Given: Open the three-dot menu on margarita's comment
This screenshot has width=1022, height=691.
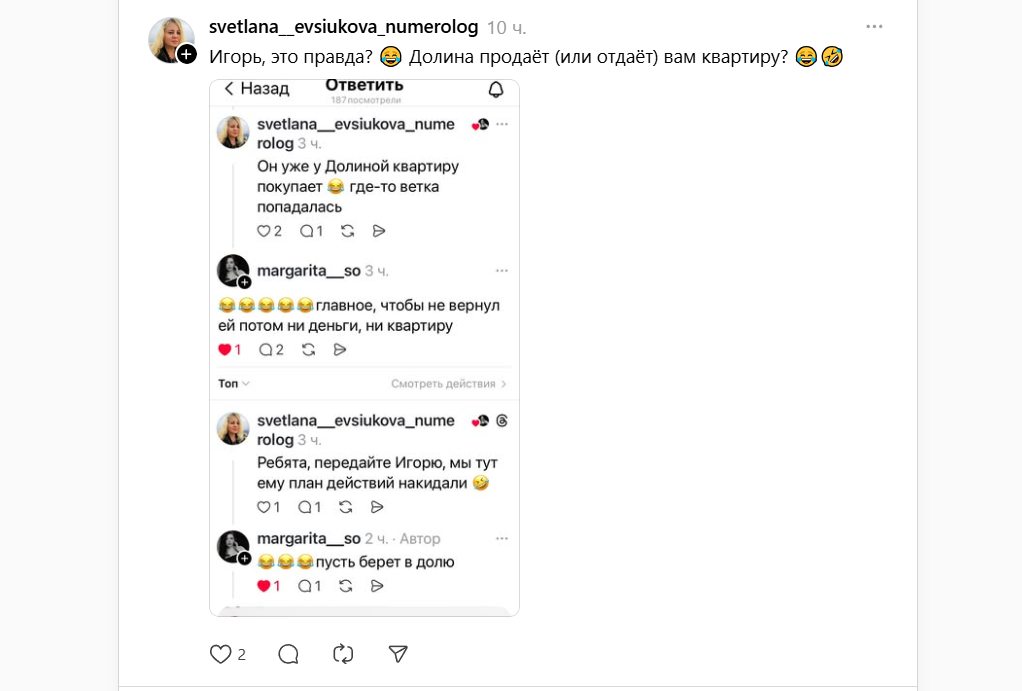Looking at the screenshot, I should click(502, 270).
